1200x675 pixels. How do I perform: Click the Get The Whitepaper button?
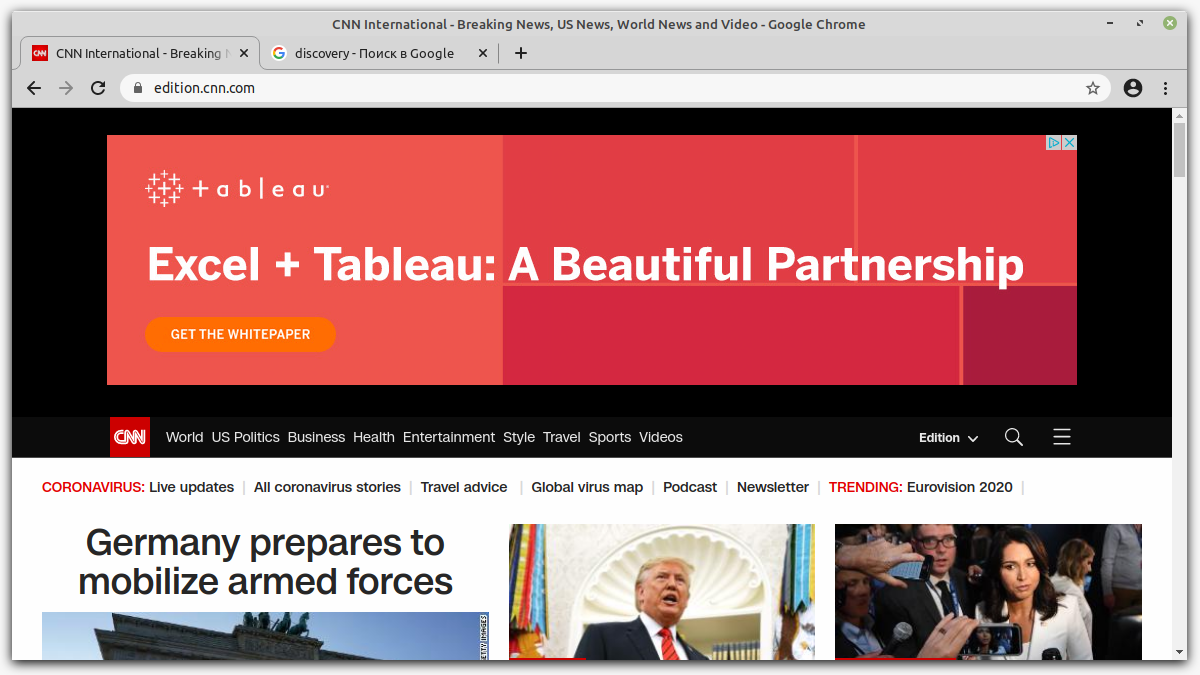pyautogui.click(x=240, y=334)
